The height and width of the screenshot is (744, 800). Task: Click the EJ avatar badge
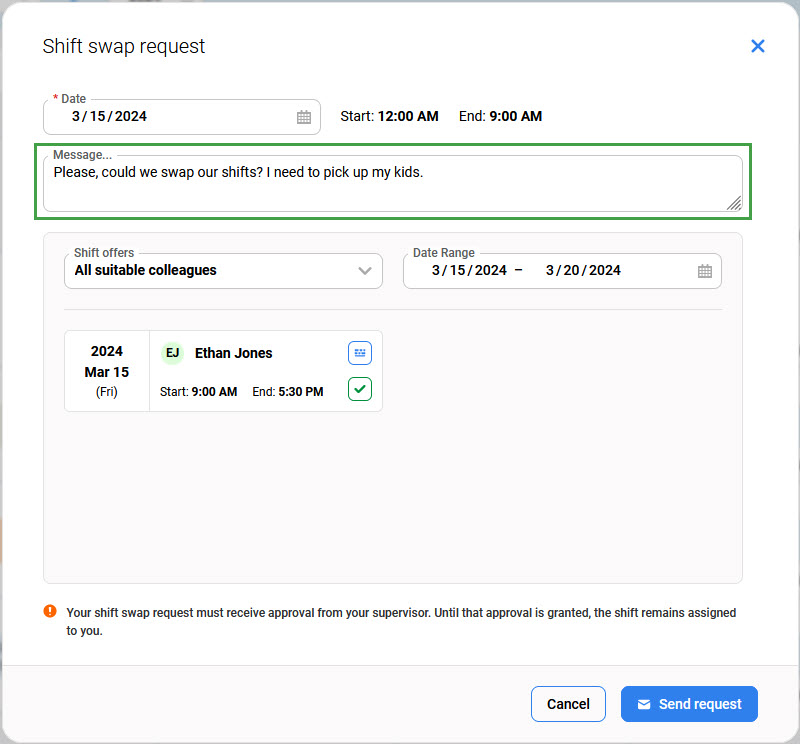(x=173, y=353)
